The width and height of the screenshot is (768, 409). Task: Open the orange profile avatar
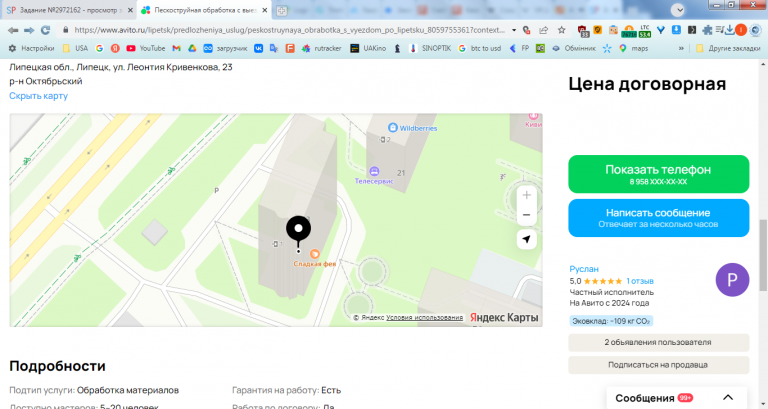(x=741, y=30)
